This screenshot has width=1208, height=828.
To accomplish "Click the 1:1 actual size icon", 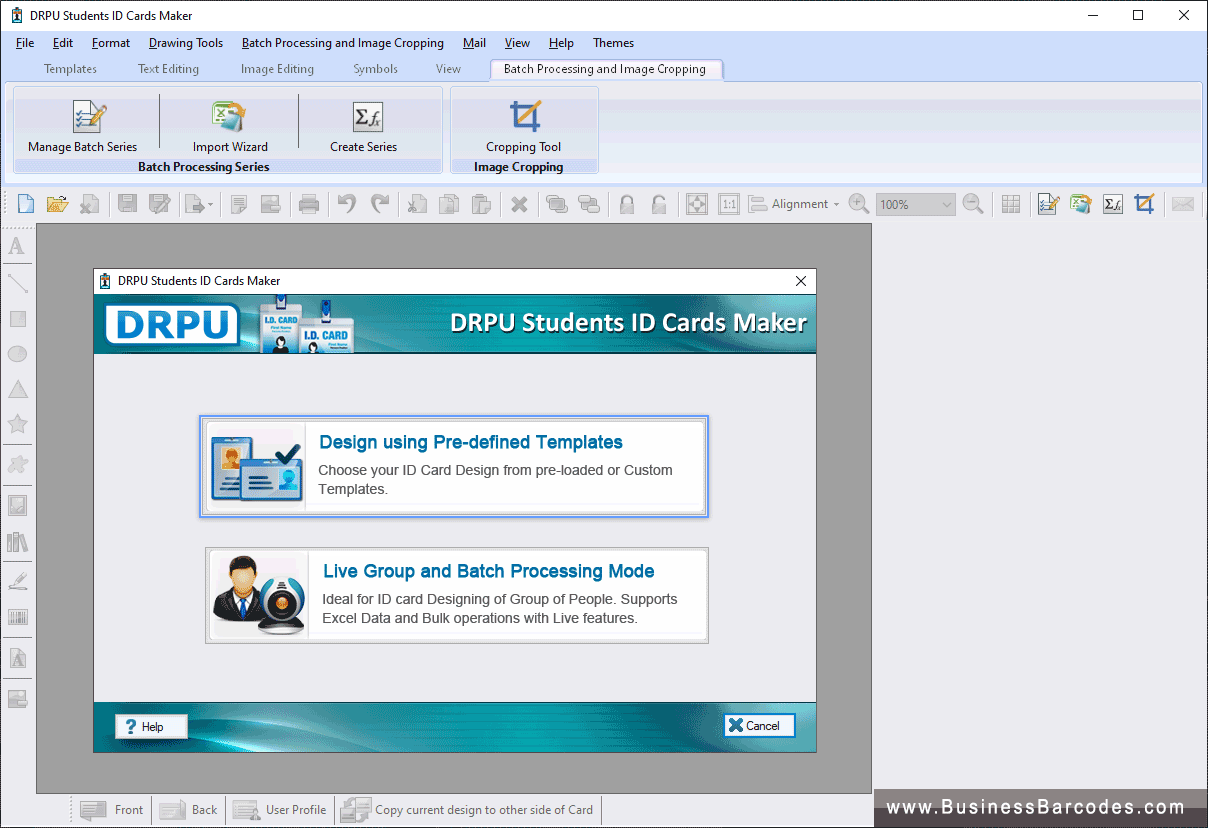I will tap(729, 204).
